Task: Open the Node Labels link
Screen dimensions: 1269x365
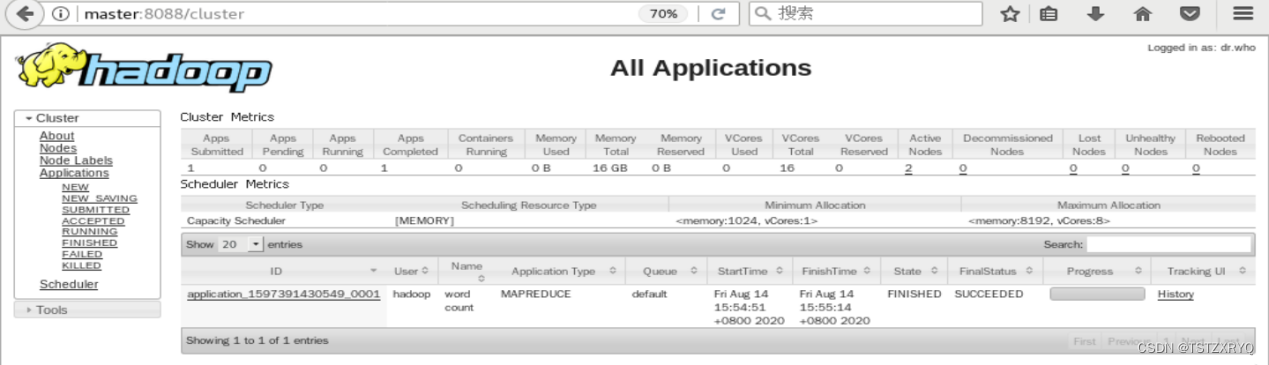Action: 76,160
